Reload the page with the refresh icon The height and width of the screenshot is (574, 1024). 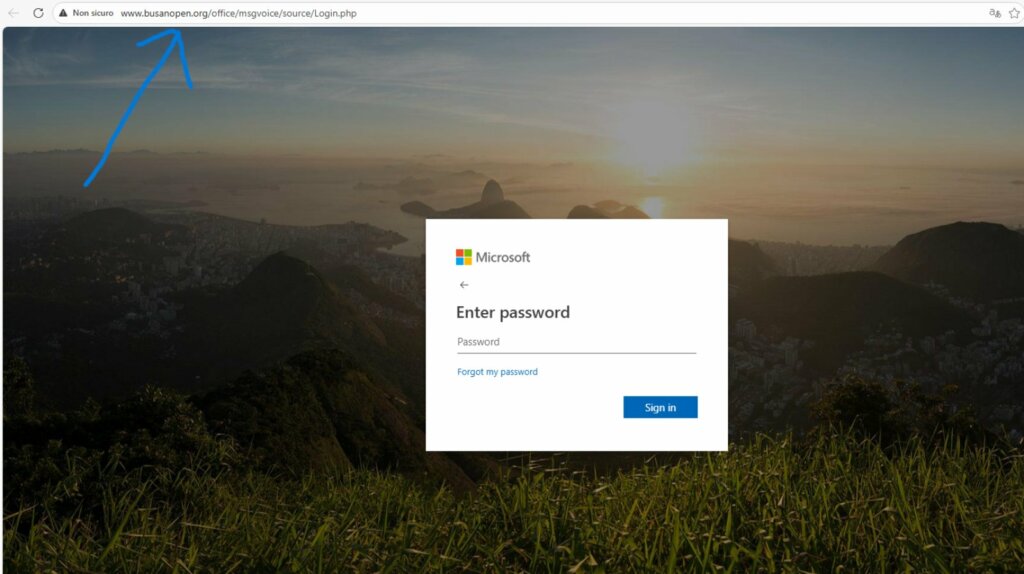39,13
